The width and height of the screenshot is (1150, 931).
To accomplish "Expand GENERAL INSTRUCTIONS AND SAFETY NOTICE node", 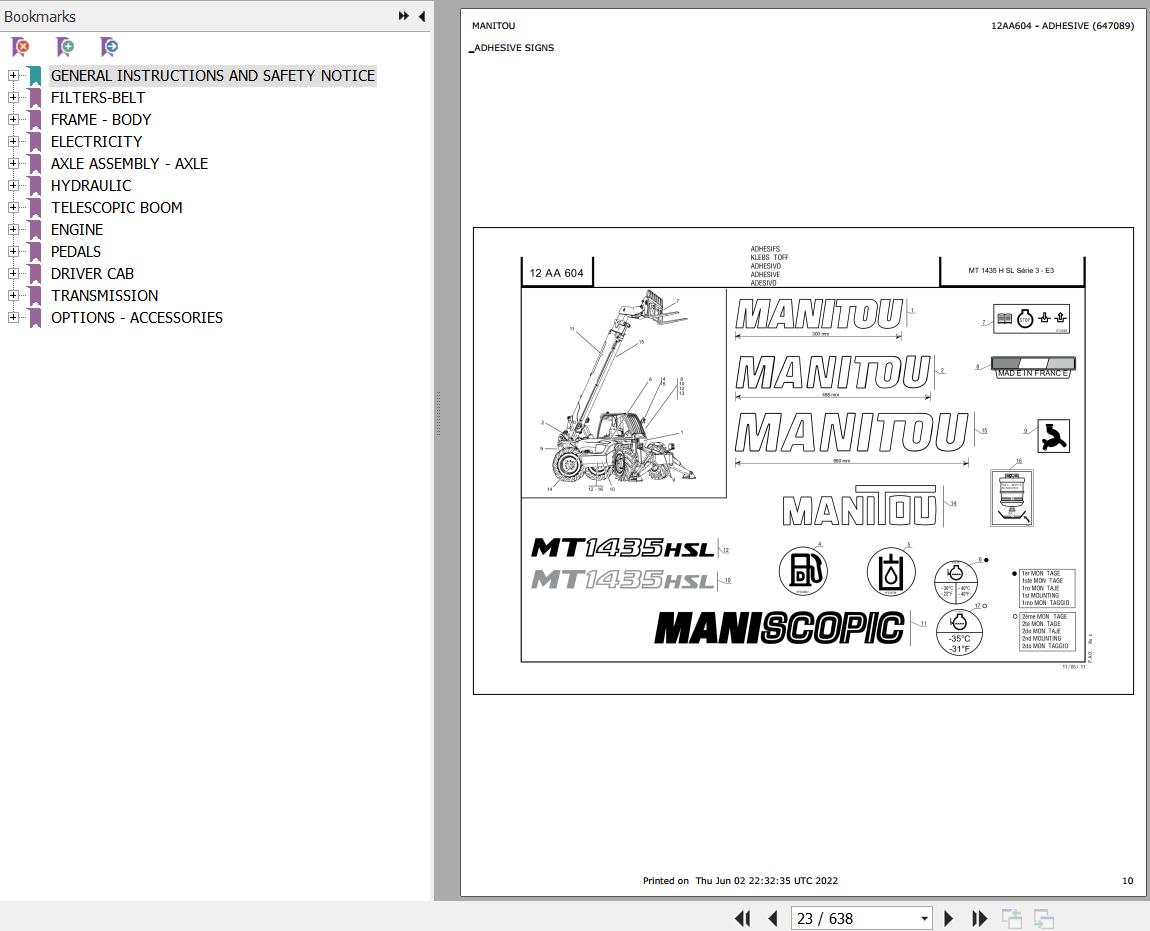I will [x=13, y=76].
